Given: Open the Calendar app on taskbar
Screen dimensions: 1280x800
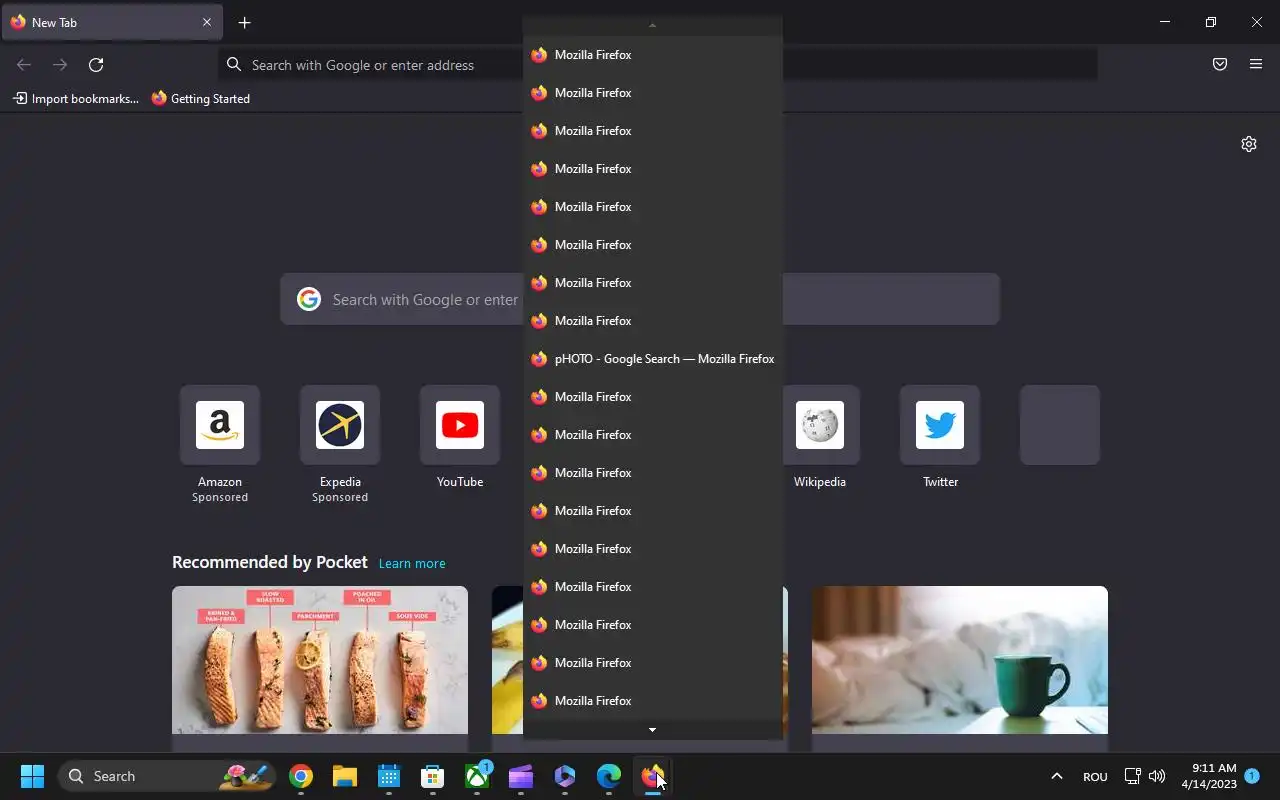Looking at the screenshot, I should [389, 776].
